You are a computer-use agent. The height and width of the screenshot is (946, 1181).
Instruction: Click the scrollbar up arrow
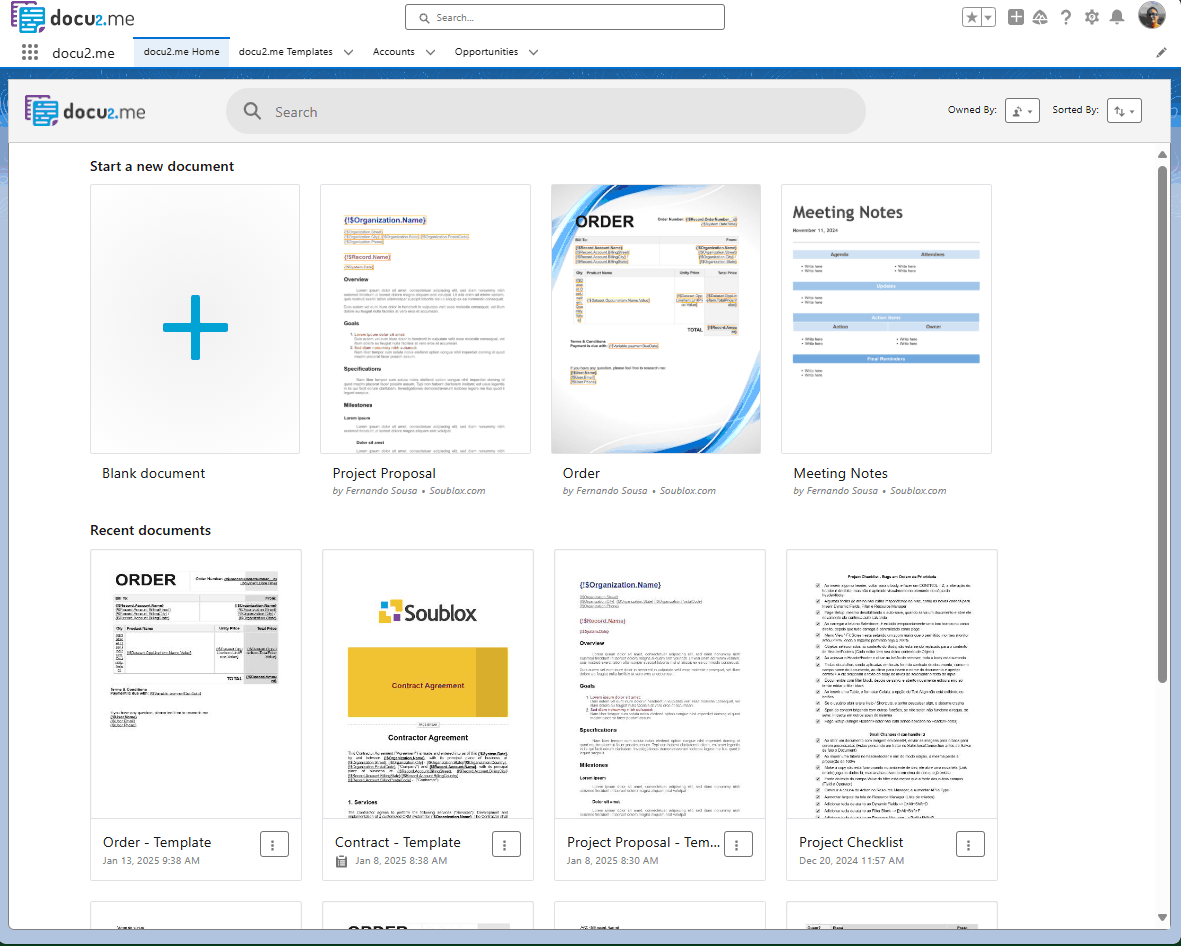tap(1162, 154)
